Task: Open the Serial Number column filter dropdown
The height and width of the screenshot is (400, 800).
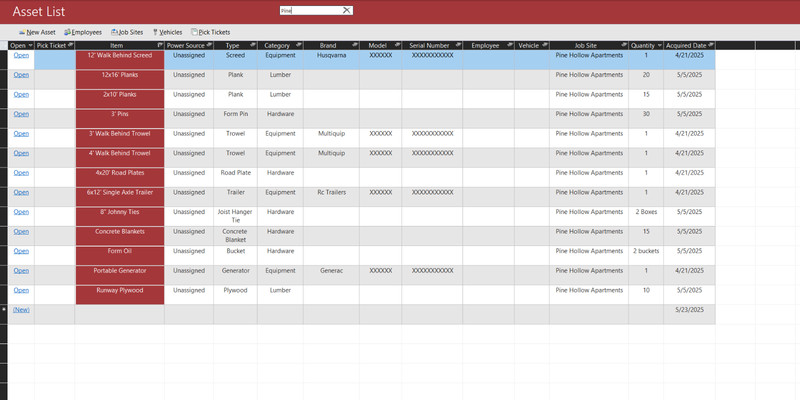Action: coord(459,45)
